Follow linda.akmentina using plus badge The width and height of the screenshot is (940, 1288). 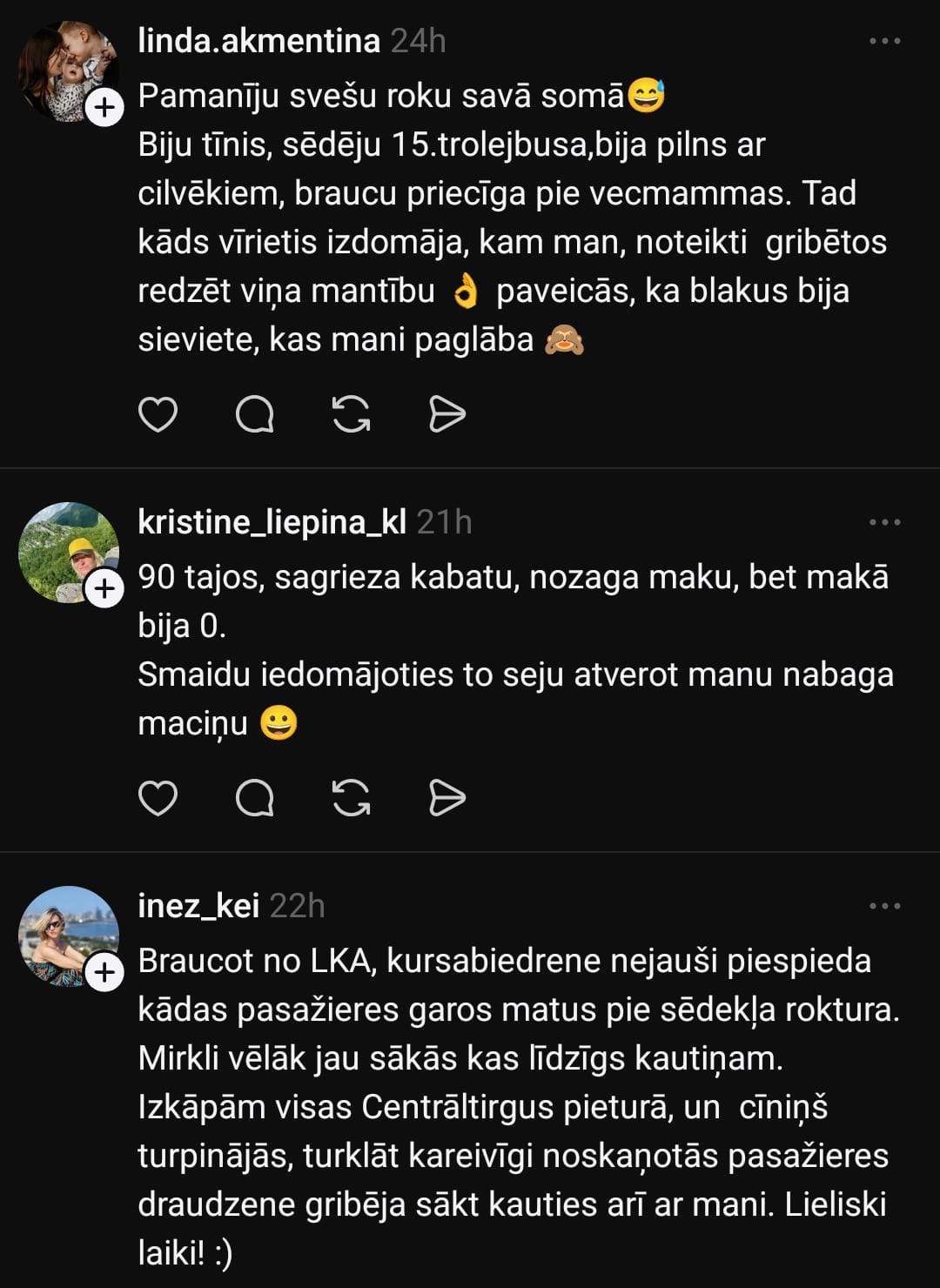[104, 108]
